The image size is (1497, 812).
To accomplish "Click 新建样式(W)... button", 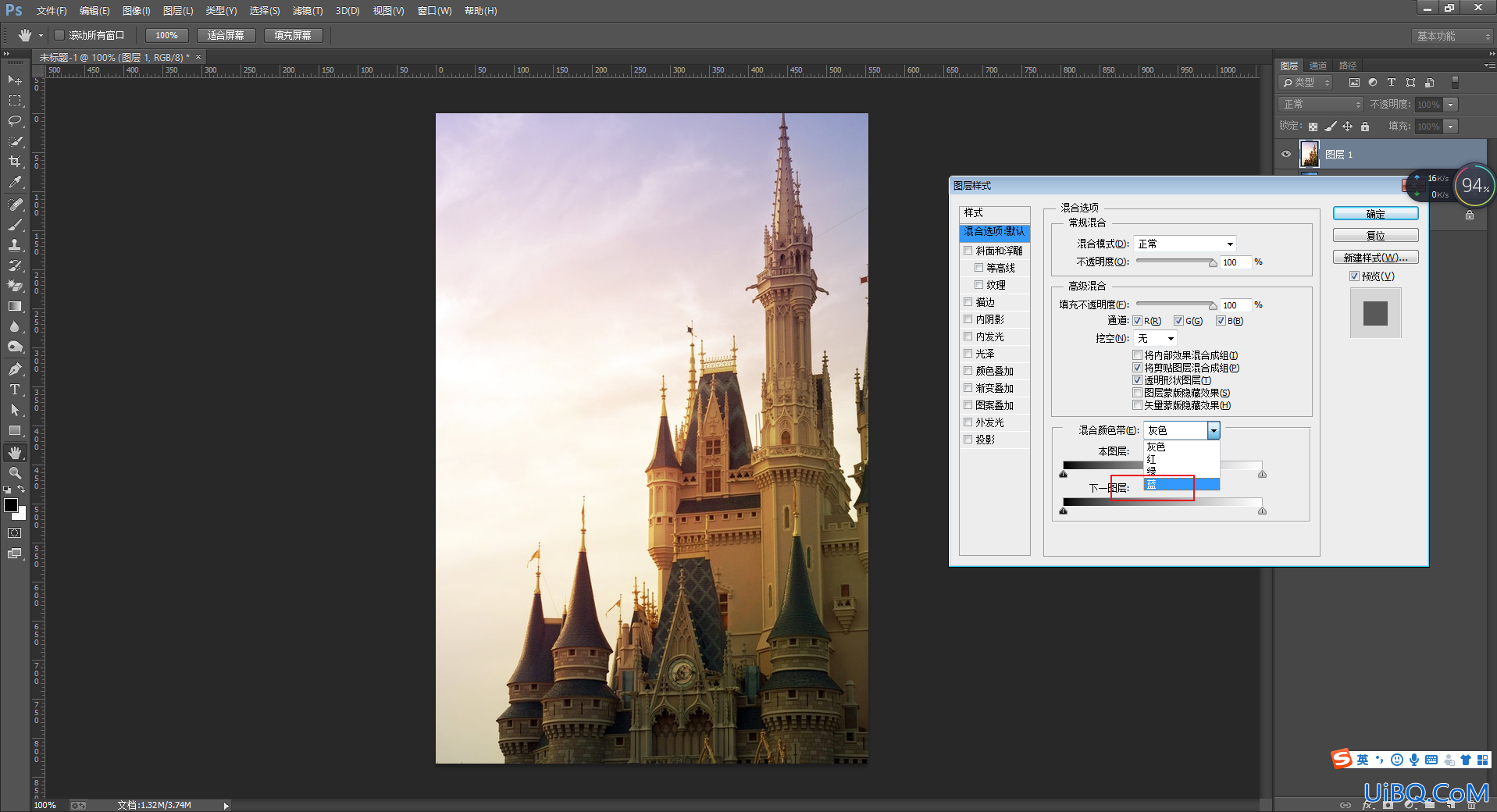I will coord(1376,258).
